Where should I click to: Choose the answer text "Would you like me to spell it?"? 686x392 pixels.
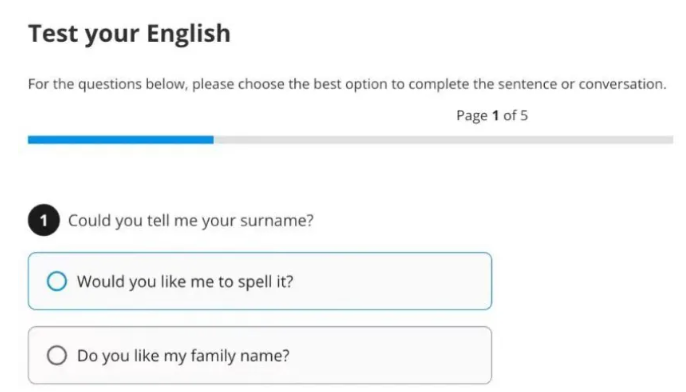coord(185,281)
